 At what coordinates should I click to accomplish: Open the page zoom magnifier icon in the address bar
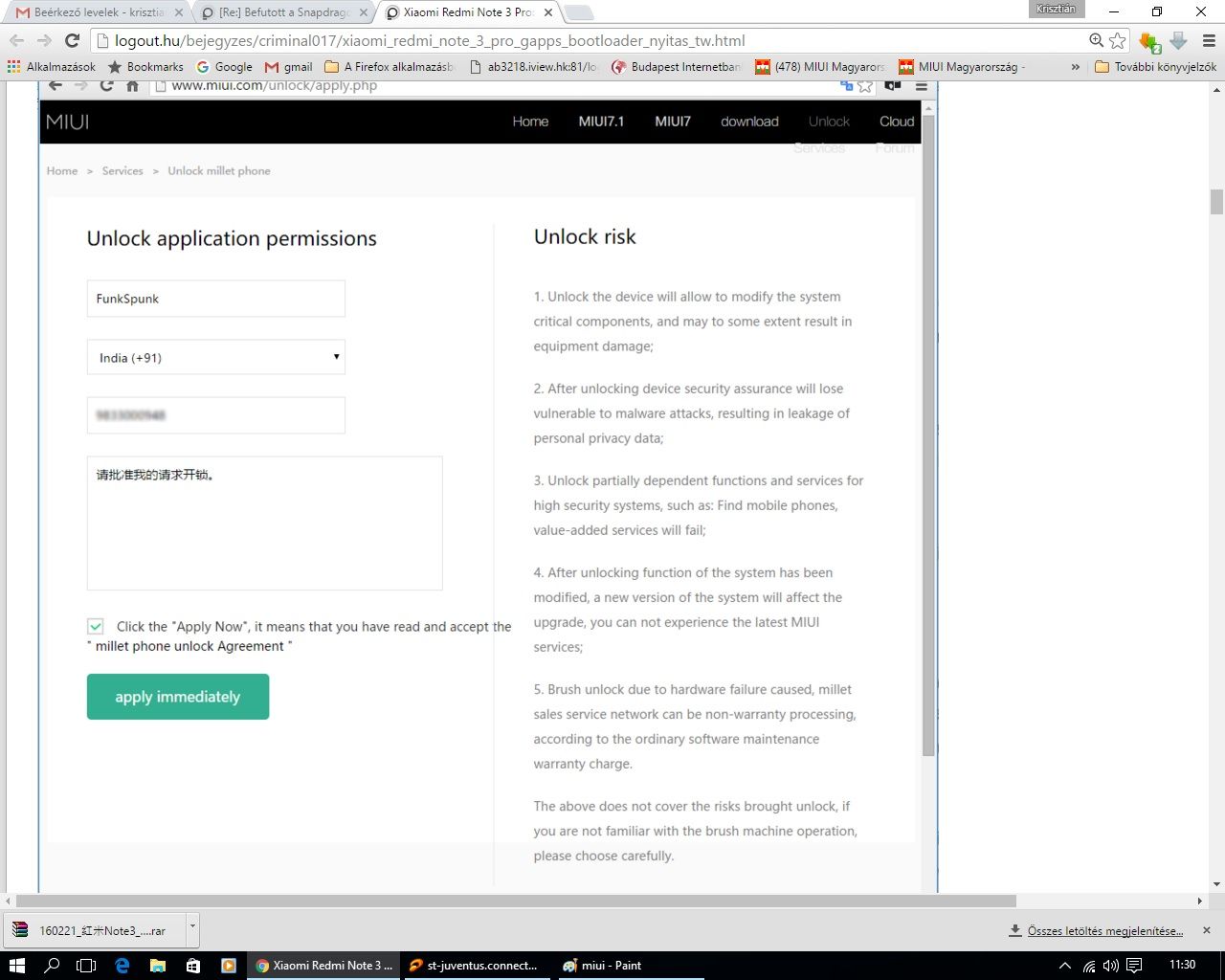point(1096,40)
